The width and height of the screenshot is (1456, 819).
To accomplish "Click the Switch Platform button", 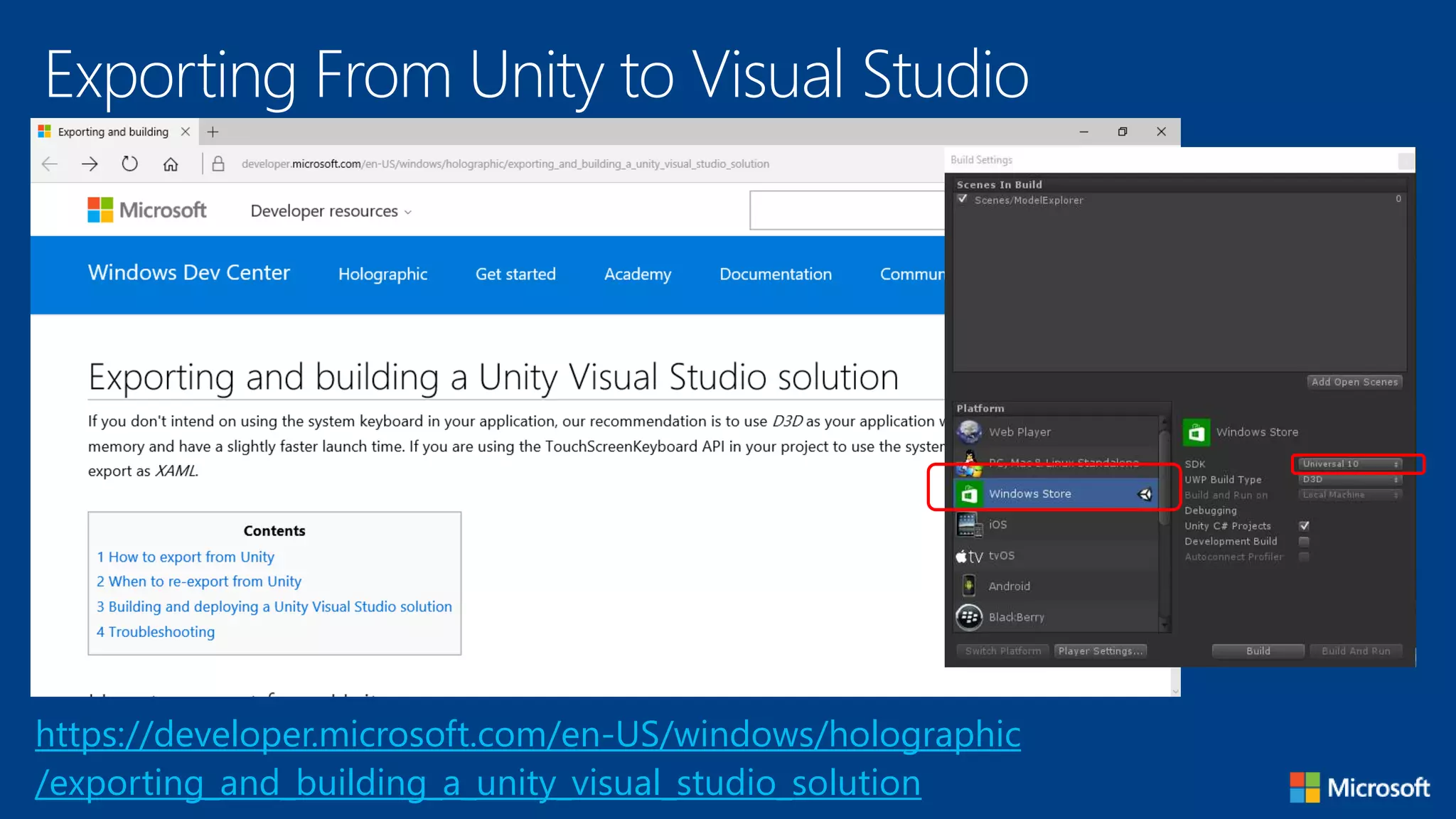I will pos(1003,651).
